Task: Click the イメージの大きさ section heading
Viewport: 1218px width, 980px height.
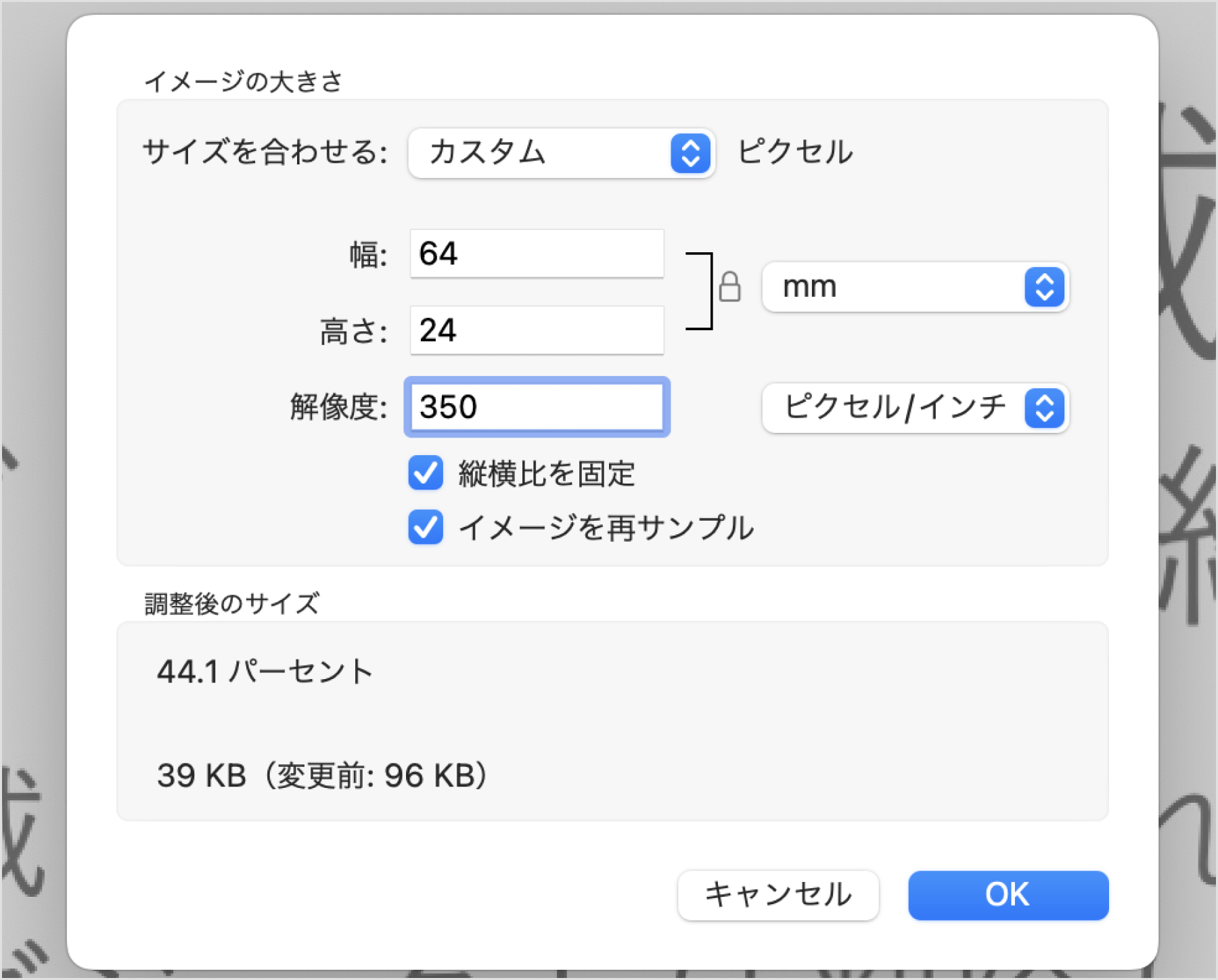Action: [243, 82]
